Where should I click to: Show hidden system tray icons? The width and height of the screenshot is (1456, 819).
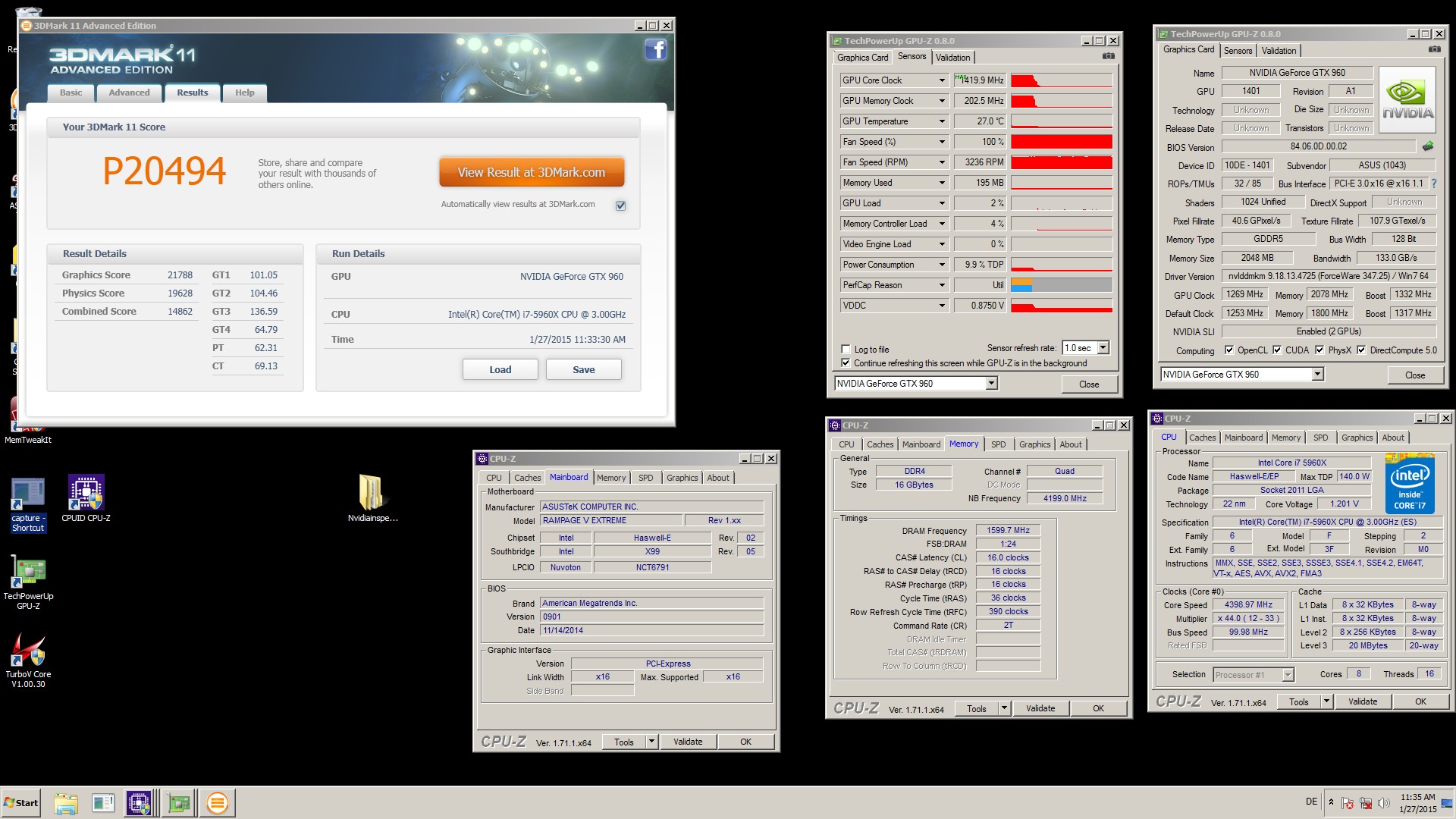[1331, 802]
